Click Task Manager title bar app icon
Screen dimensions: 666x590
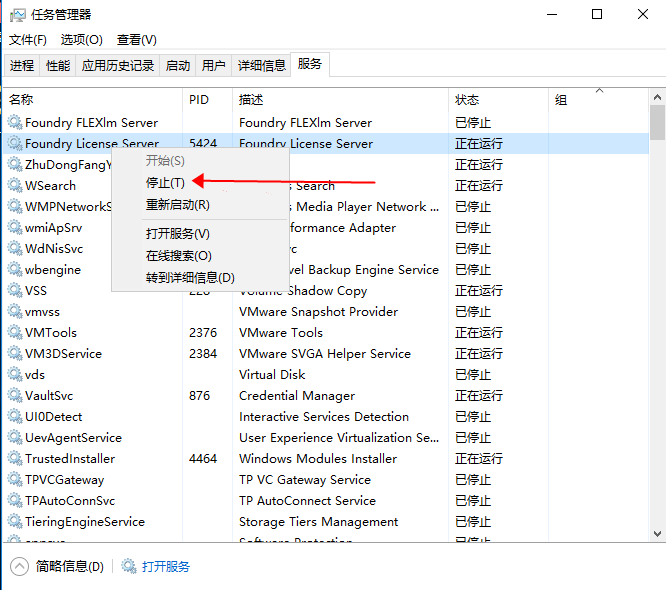pos(17,15)
